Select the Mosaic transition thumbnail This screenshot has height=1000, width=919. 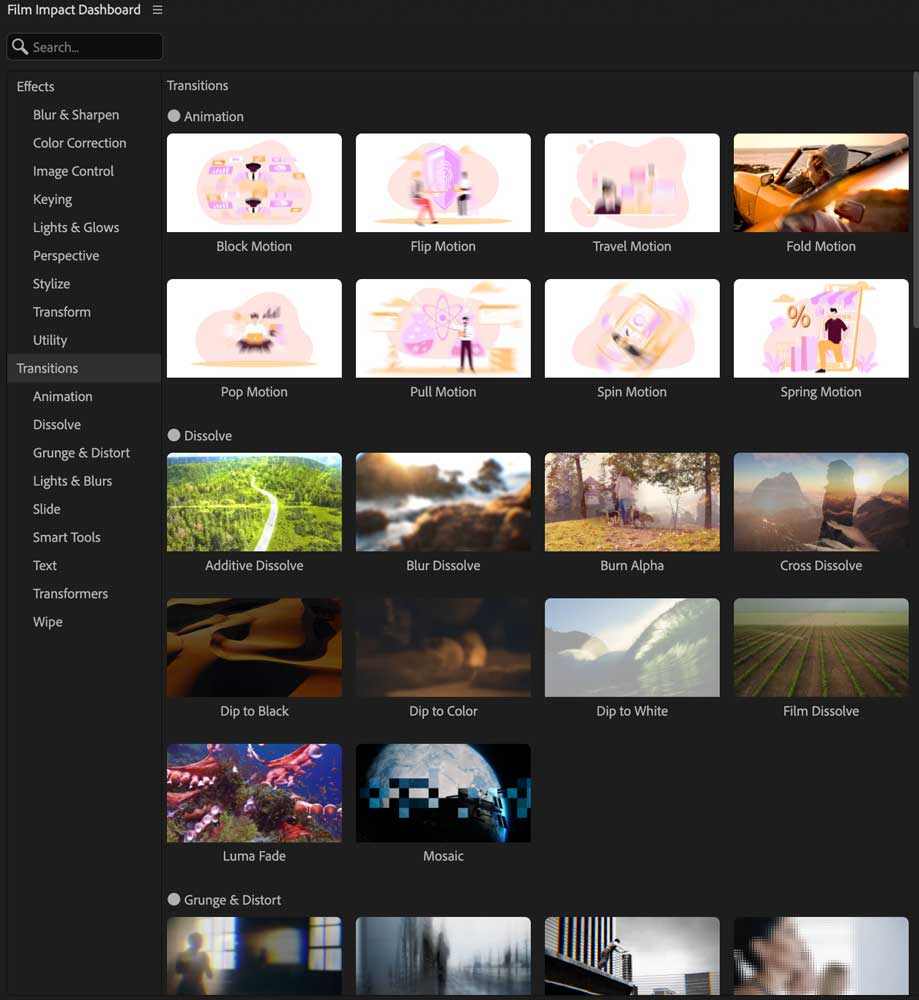443,792
